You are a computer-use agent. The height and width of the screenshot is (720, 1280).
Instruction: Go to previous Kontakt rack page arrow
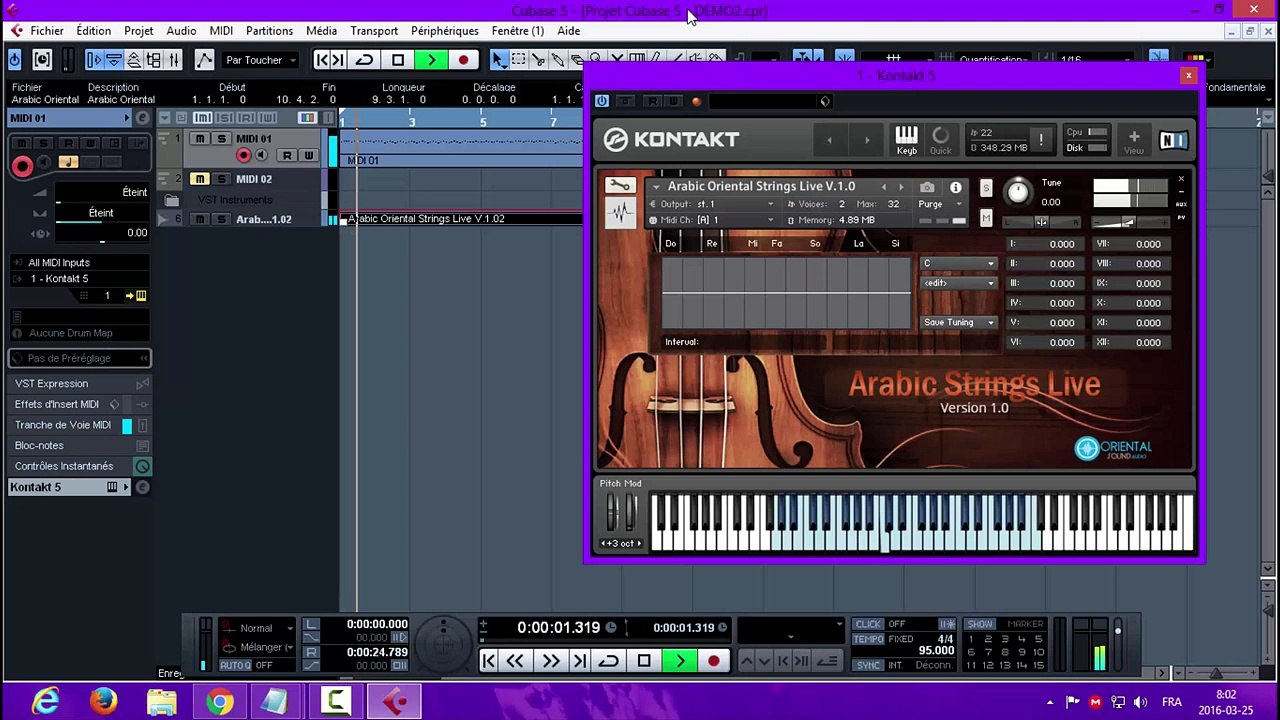[829, 140]
